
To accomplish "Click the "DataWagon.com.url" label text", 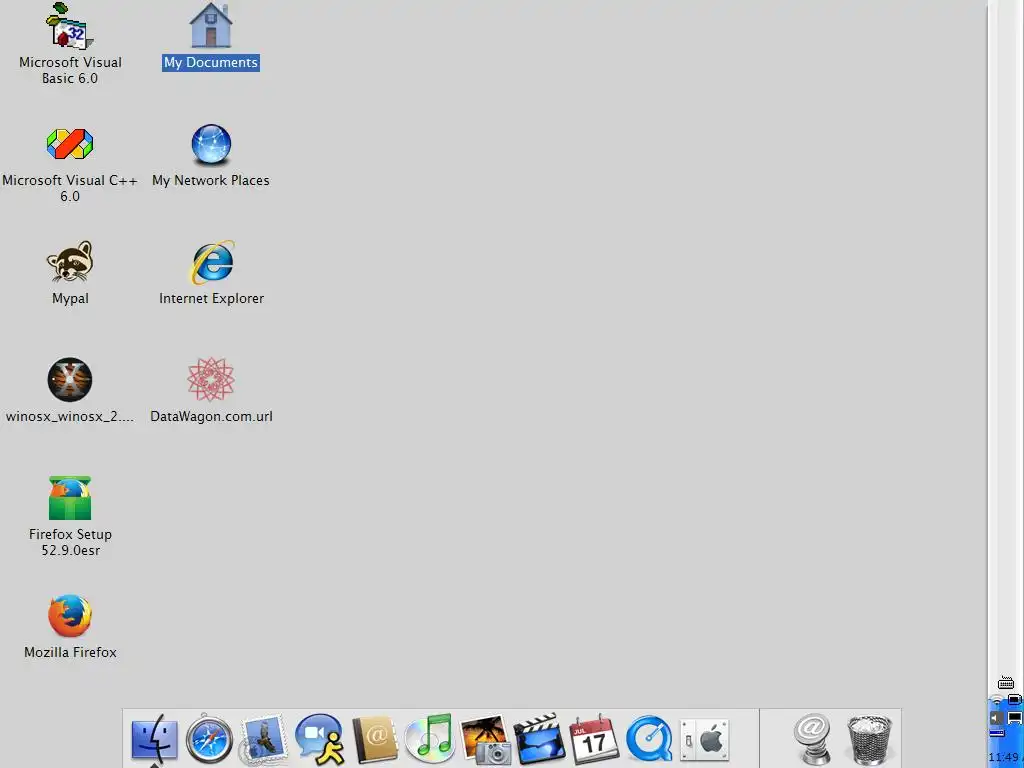I will 212,417.
